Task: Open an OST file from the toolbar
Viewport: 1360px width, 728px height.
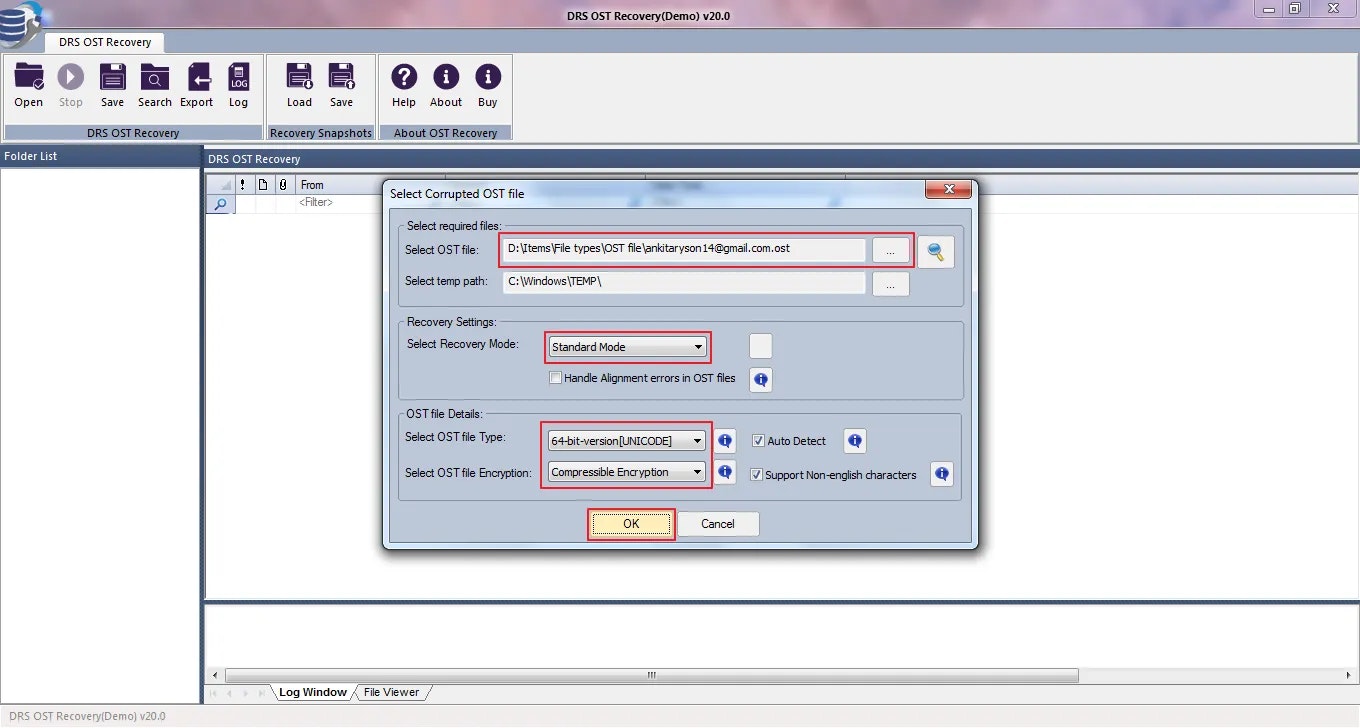Action: coord(29,85)
